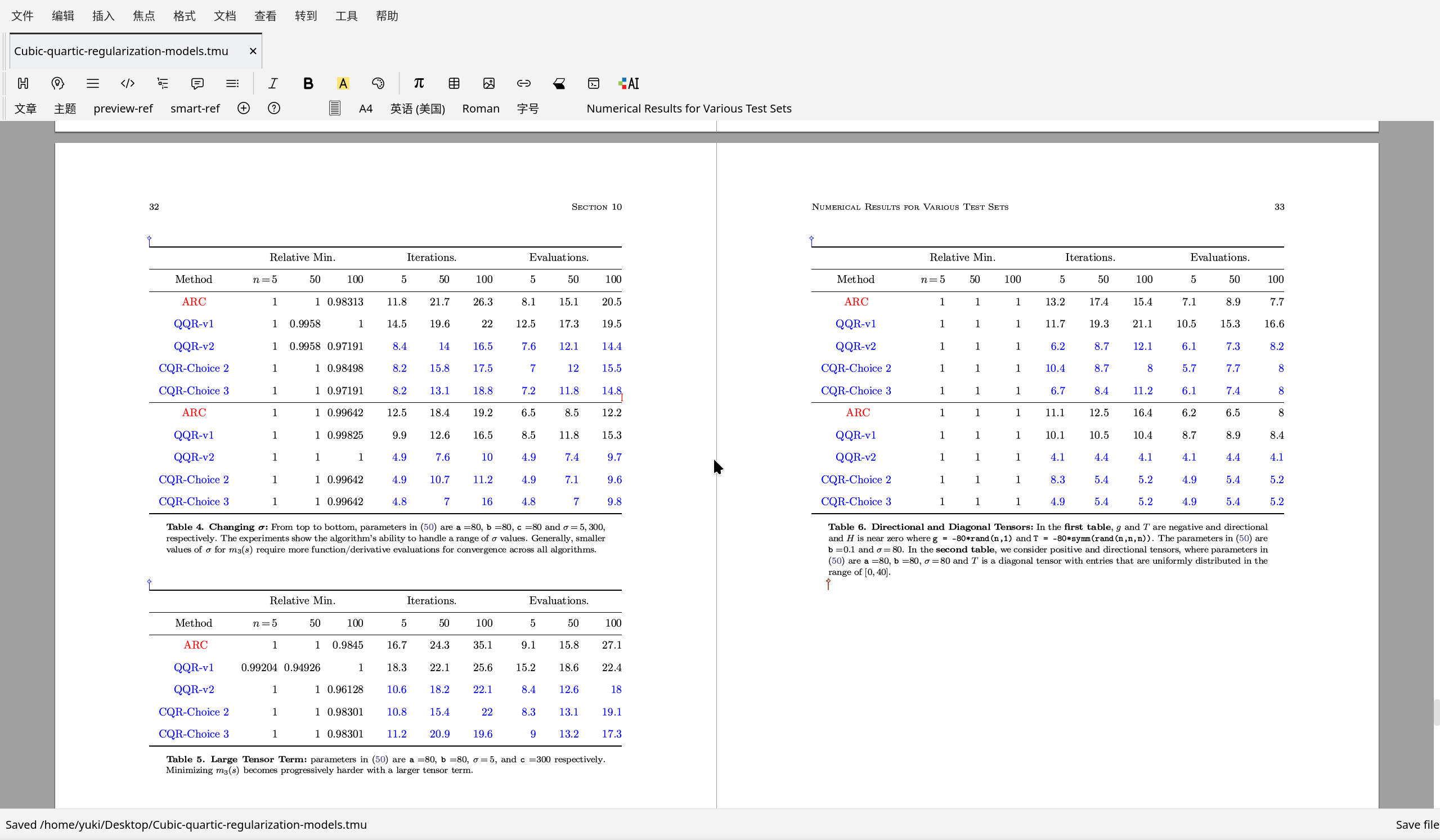Open the AI assistant icon
Image resolution: width=1440 pixels, height=840 pixels.
(x=629, y=83)
